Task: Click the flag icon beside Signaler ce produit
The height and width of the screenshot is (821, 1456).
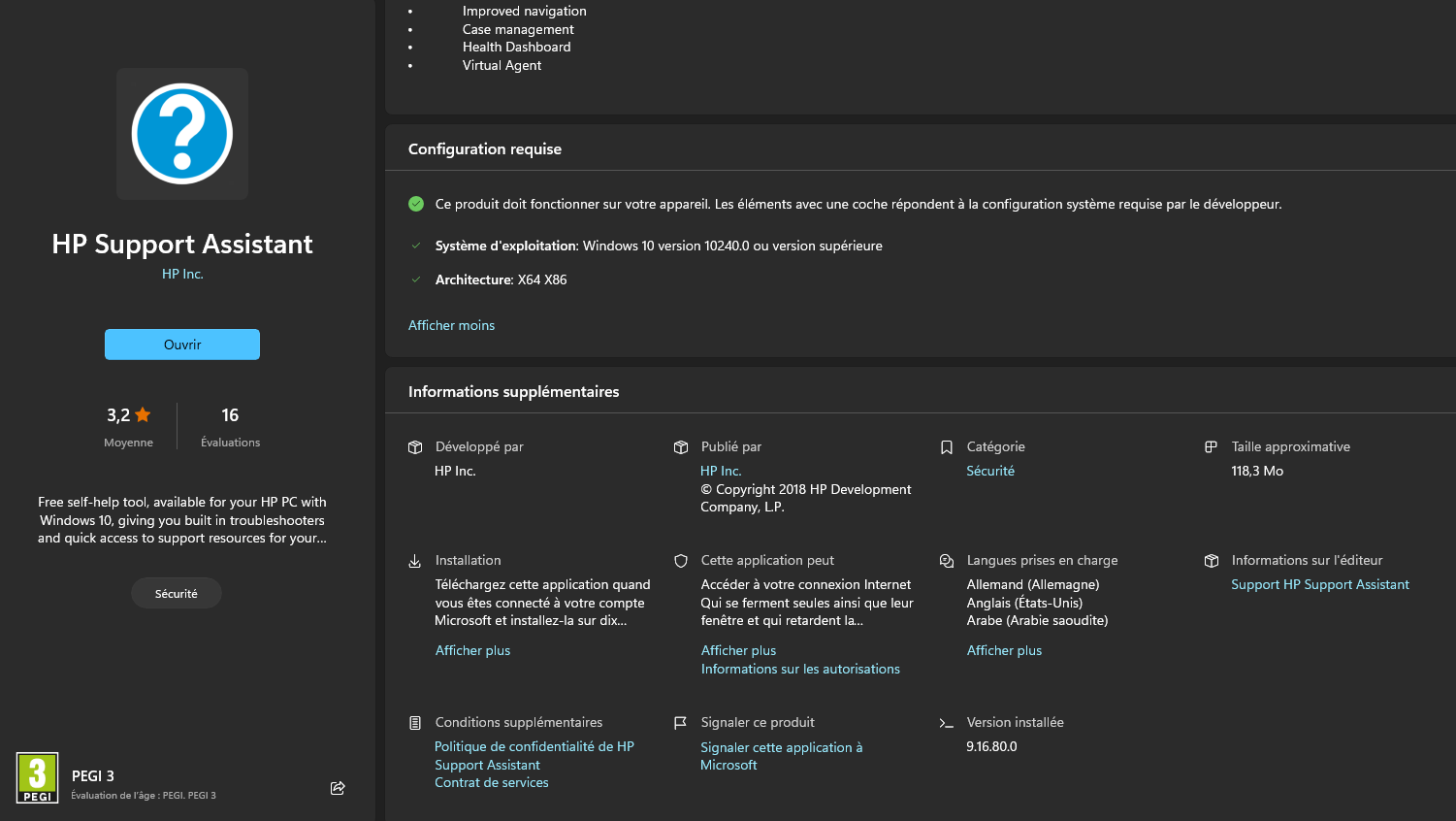Action: (x=681, y=723)
